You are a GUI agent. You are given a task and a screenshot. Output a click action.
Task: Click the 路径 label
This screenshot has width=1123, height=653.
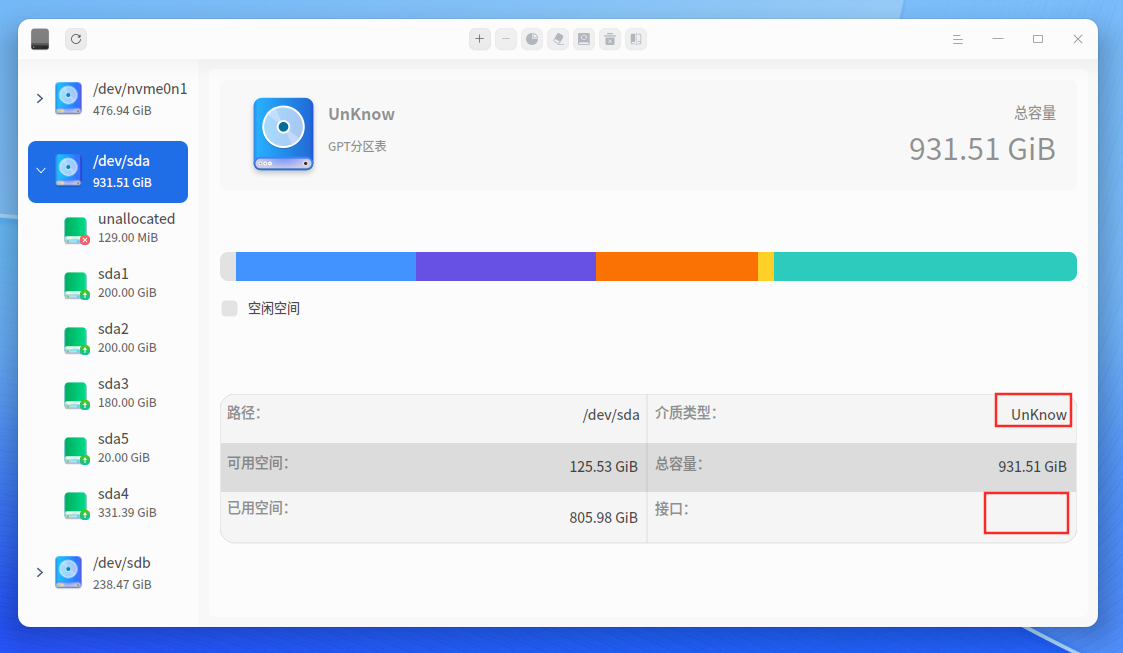[244, 413]
